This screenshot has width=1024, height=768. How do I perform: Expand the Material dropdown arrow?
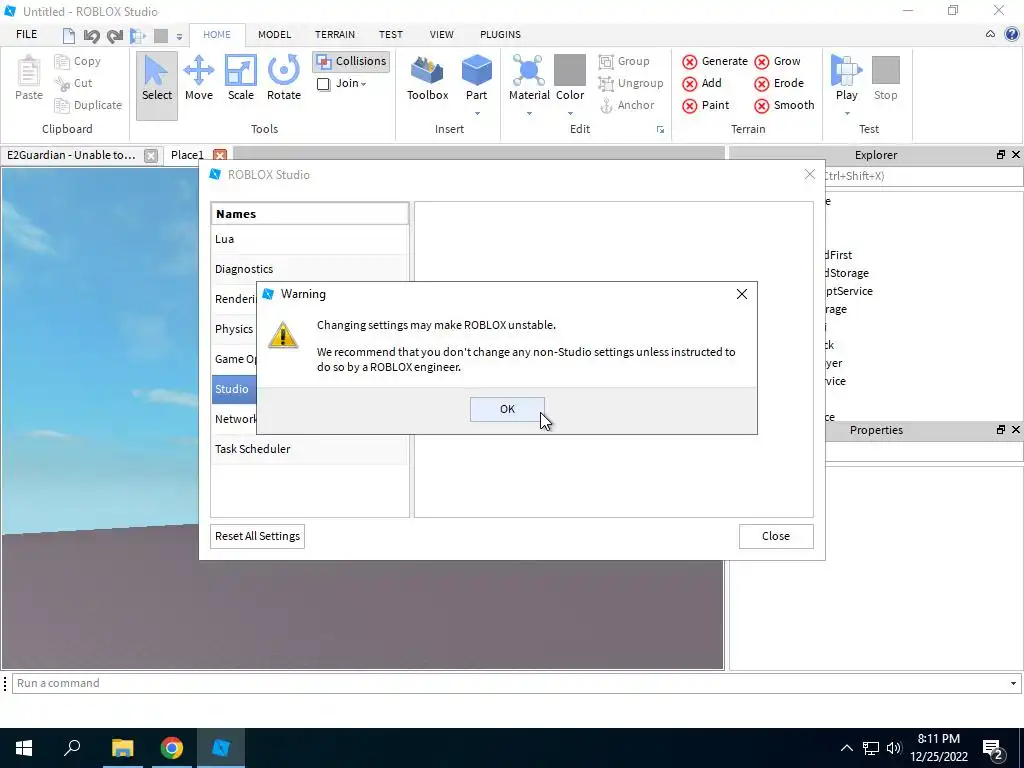[529, 114]
